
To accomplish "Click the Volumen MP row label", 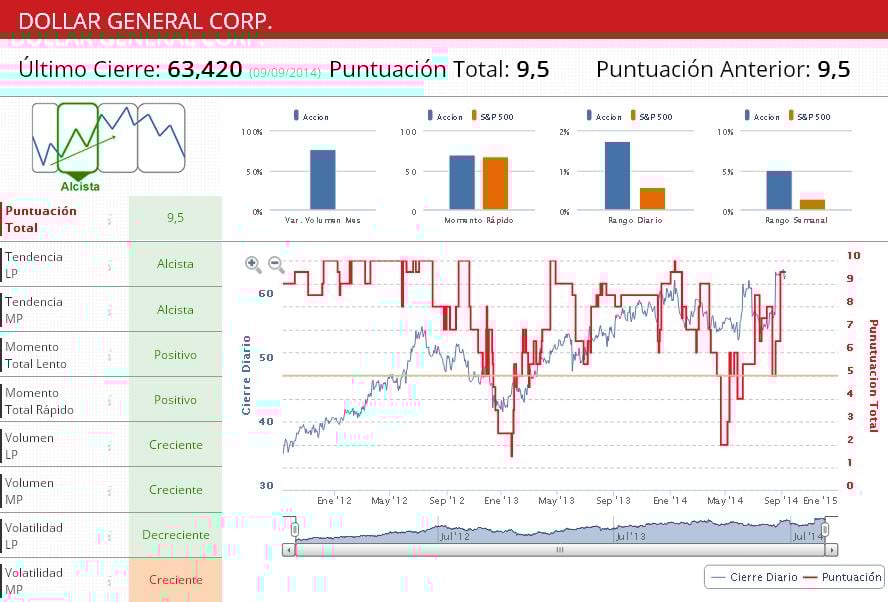I will point(29,491).
